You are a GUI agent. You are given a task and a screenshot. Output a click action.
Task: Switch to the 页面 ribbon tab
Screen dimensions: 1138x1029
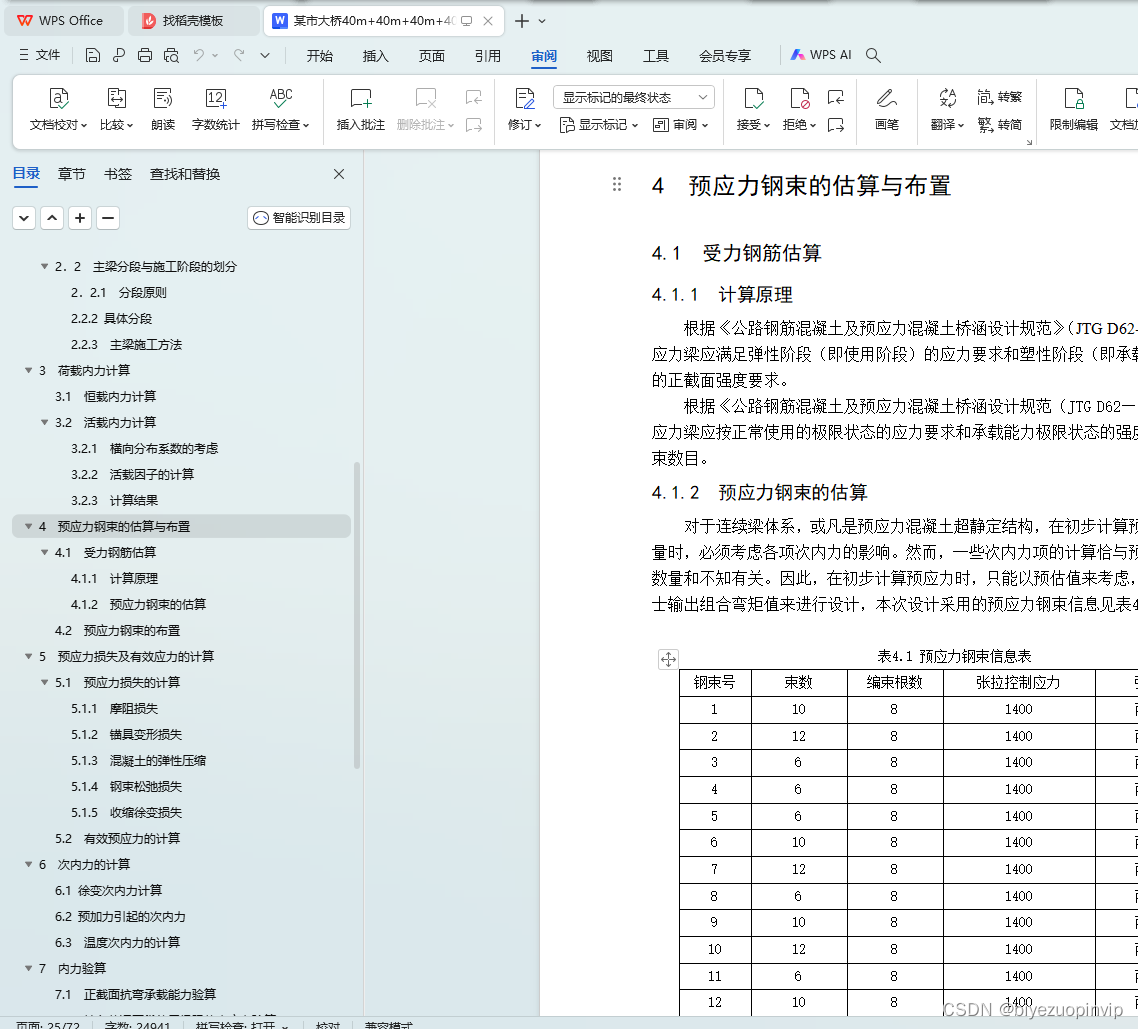click(x=431, y=56)
